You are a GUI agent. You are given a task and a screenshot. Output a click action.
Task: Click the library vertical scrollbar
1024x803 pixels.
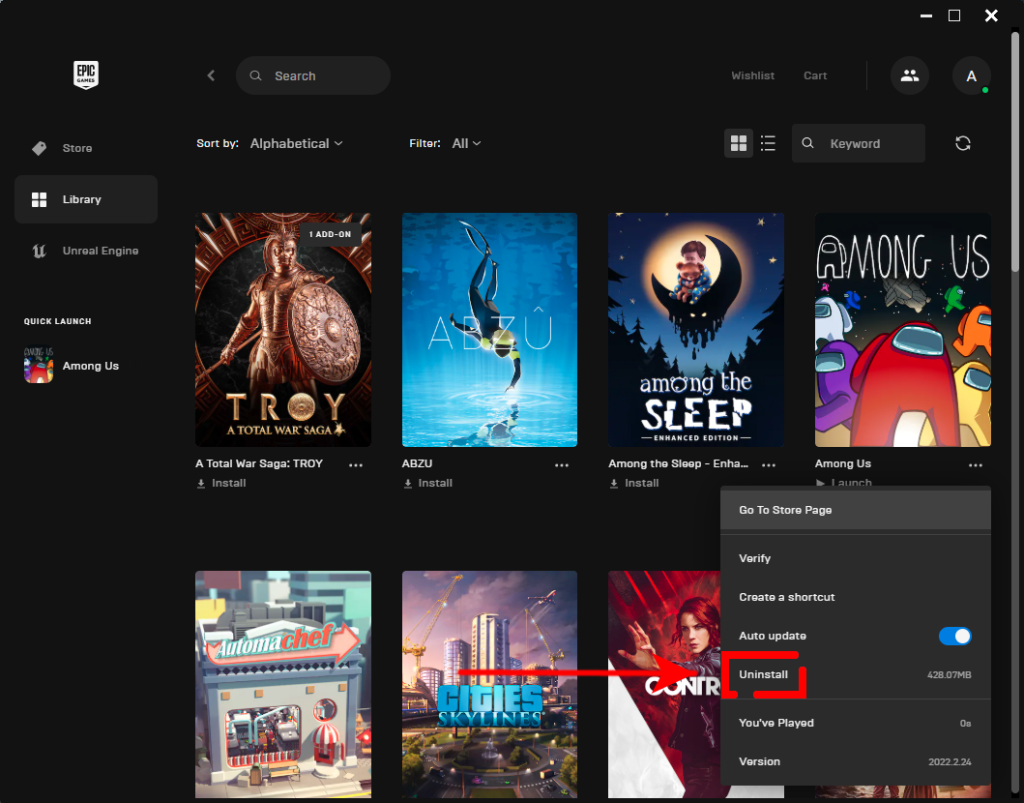(1015, 151)
